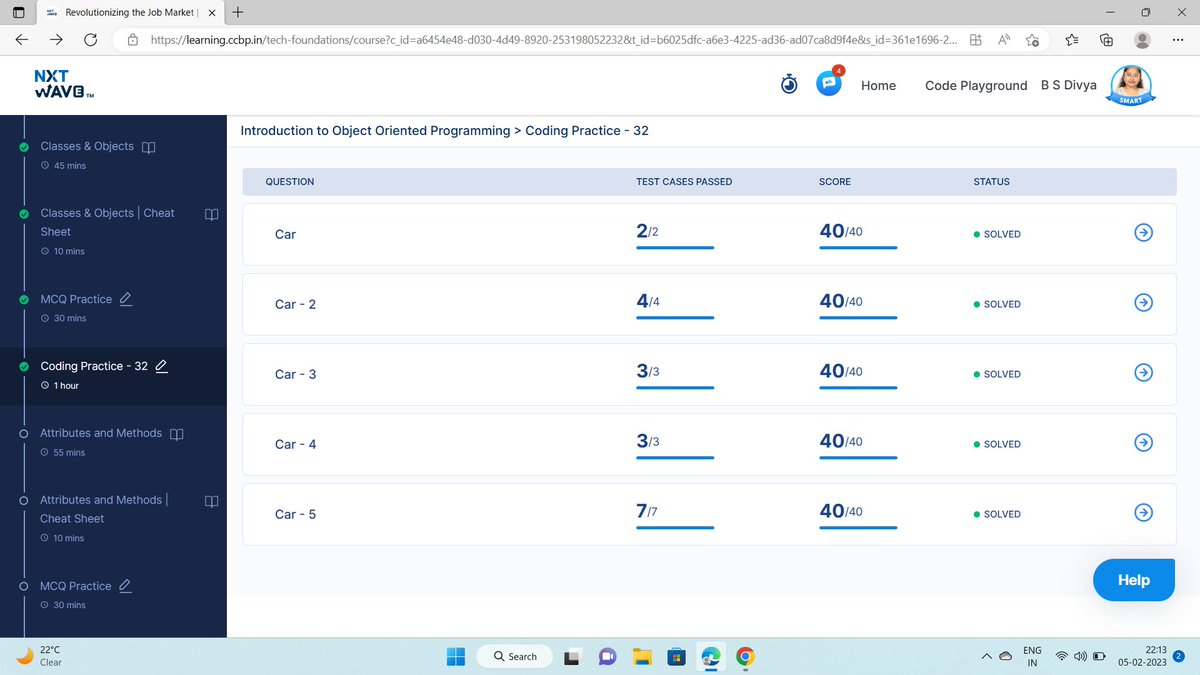Open weather widget showing 22°C Clear
The image size is (1200, 675).
(x=40, y=656)
